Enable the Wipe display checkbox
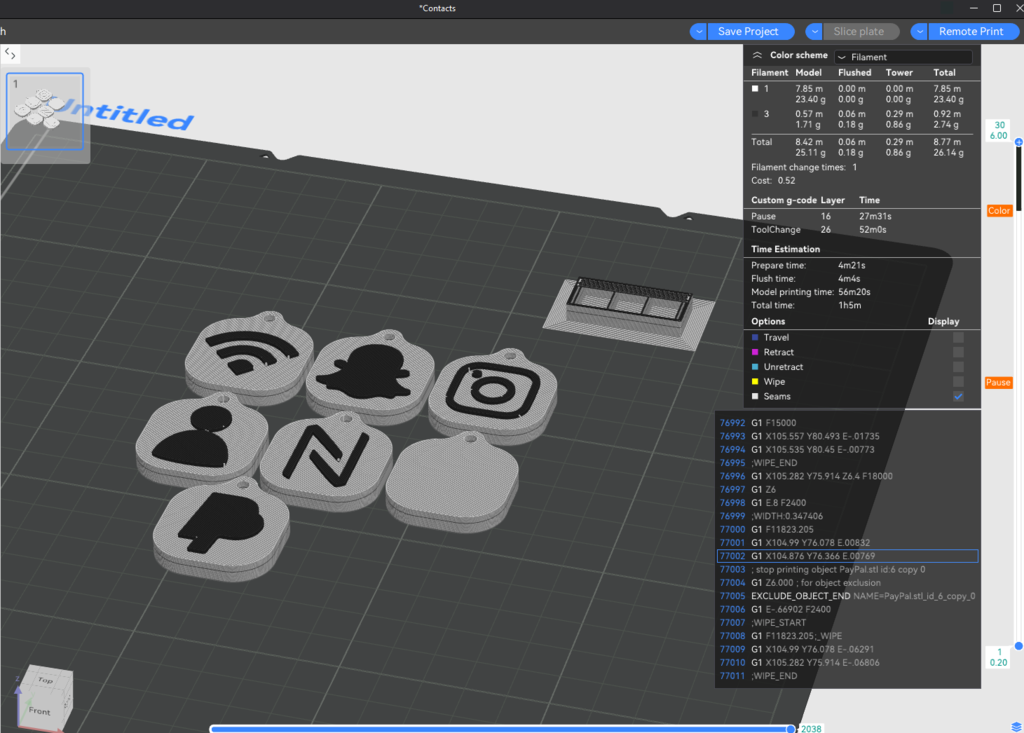This screenshot has height=733, width=1024. tap(958, 382)
